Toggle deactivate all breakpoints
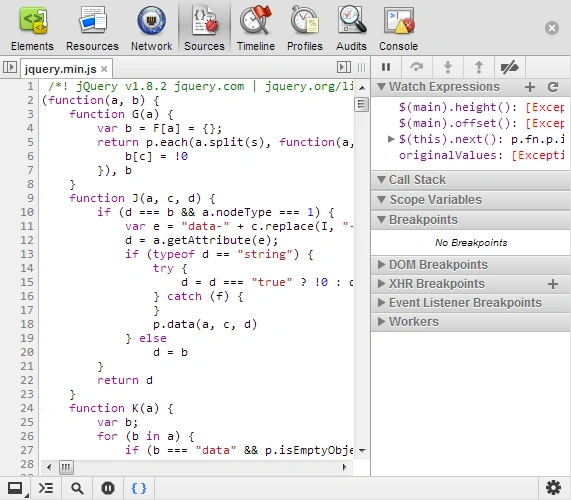Viewport: 571px width, 500px height. [x=509, y=67]
